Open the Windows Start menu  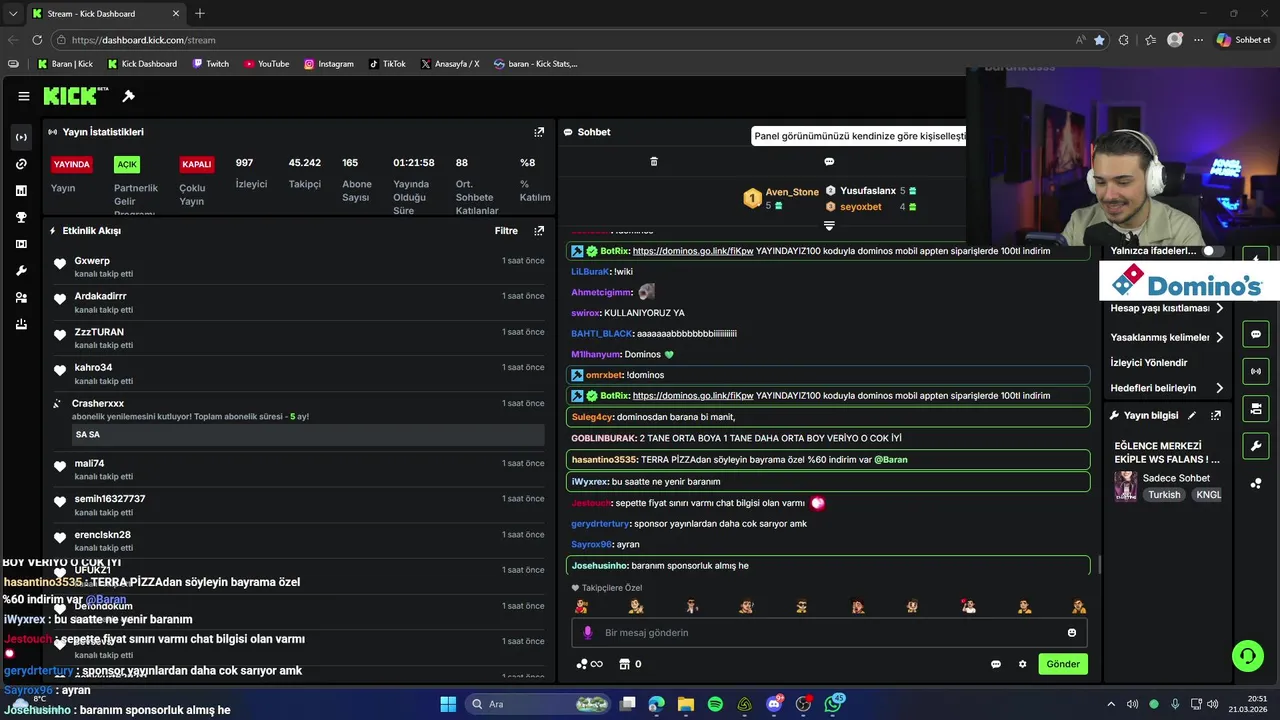(x=448, y=704)
